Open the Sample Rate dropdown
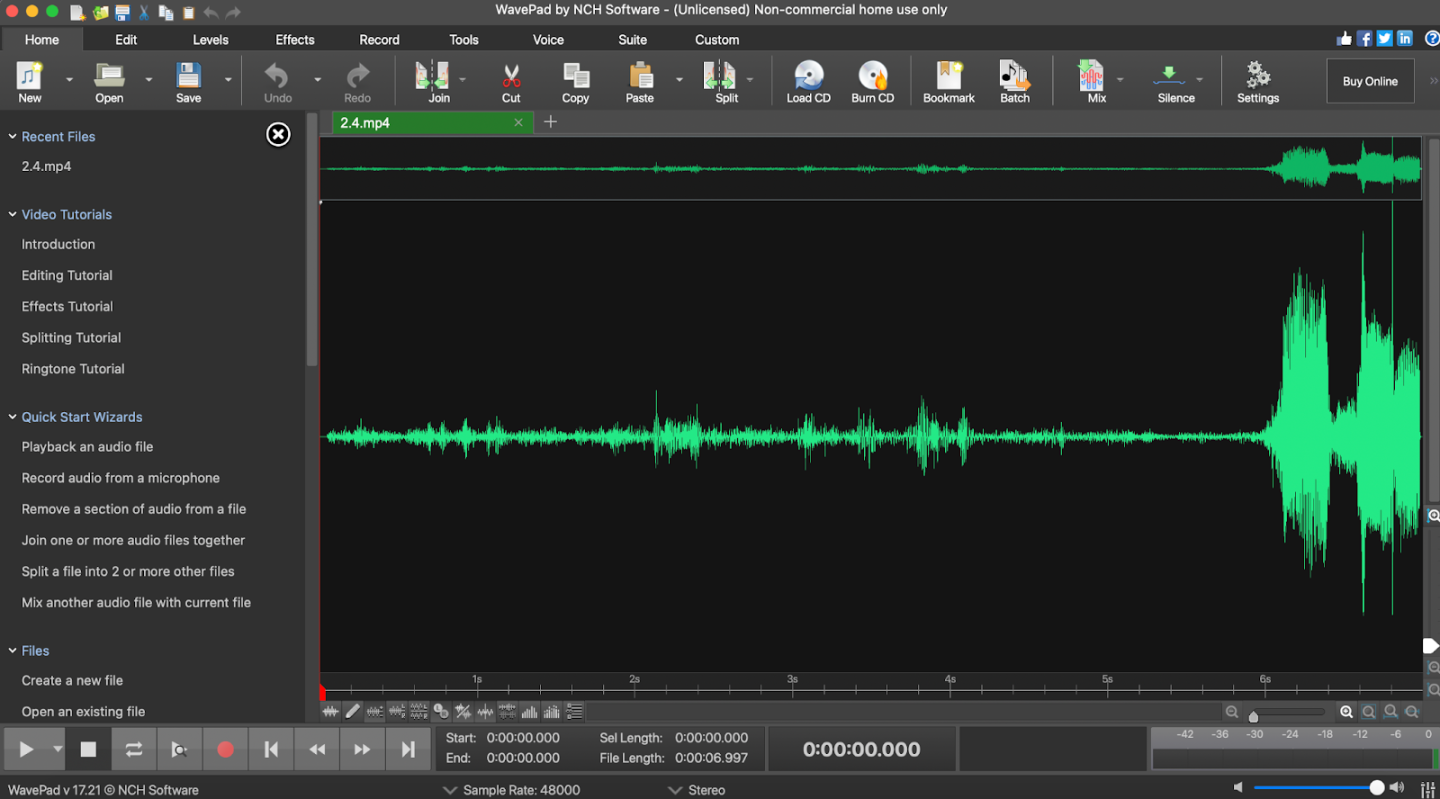The image size is (1440, 799). pos(450,789)
